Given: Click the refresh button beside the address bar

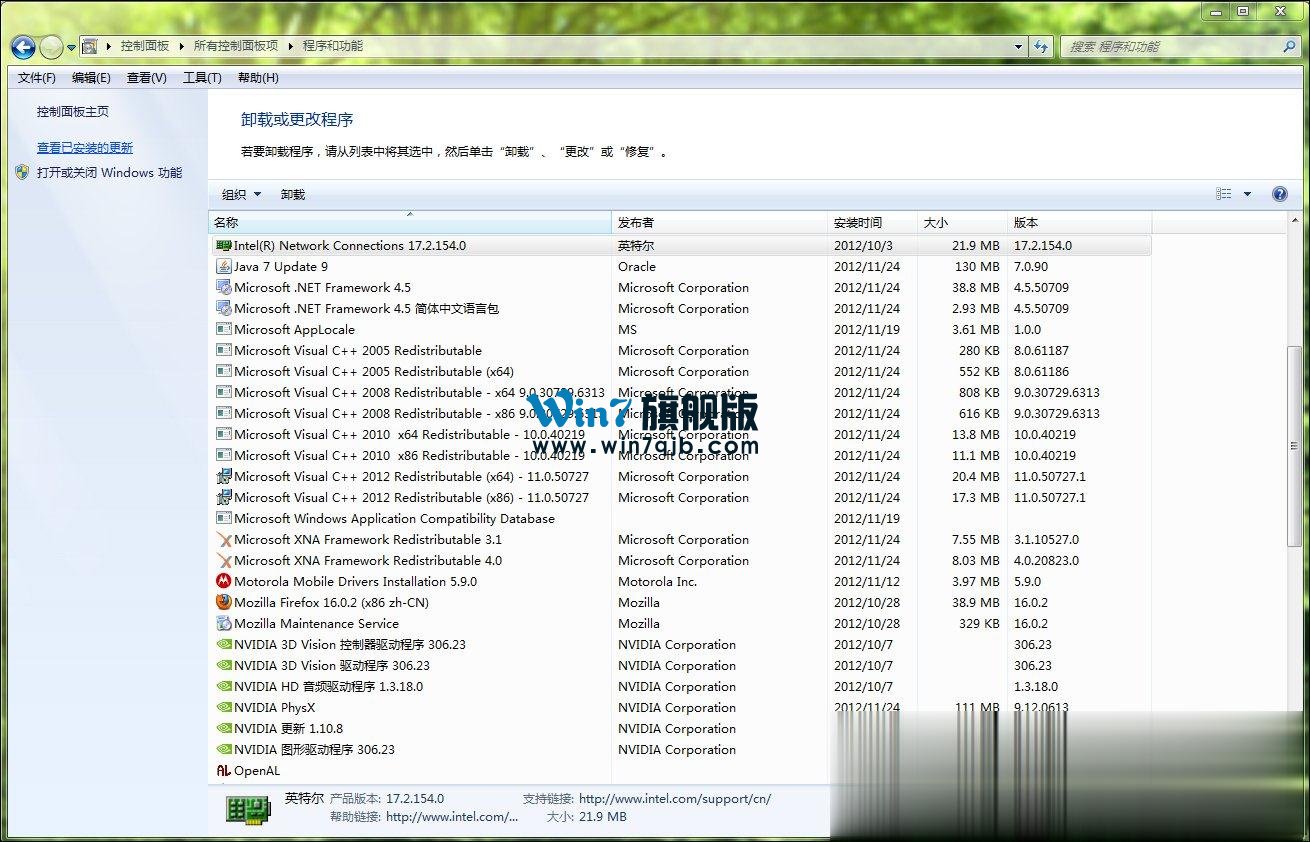Looking at the screenshot, I should click(1042, 46).
